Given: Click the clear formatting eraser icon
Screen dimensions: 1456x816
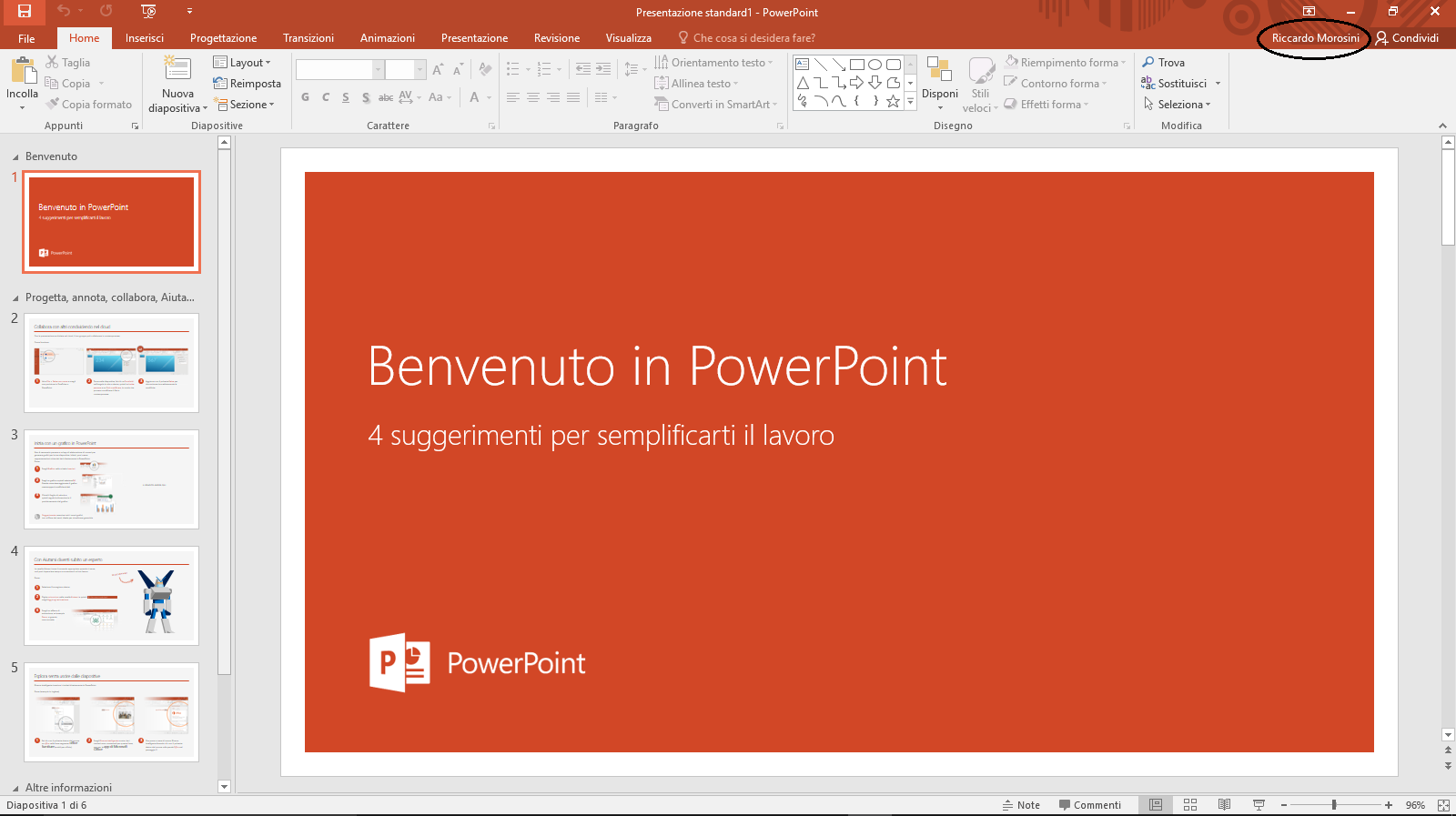Looking at the screenshot, I should point(485,70).
